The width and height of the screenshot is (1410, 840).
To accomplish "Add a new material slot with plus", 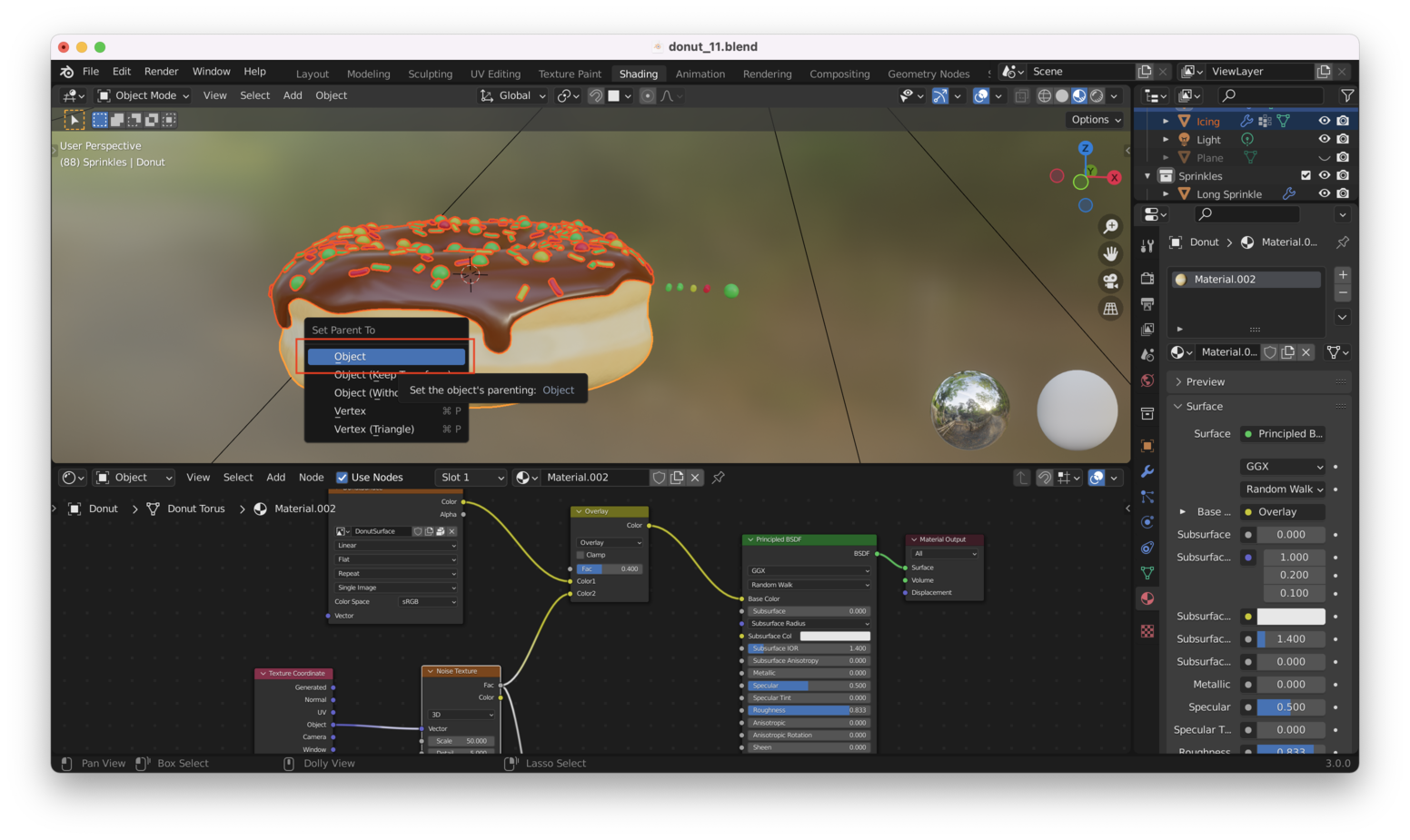I will 1342,275.
